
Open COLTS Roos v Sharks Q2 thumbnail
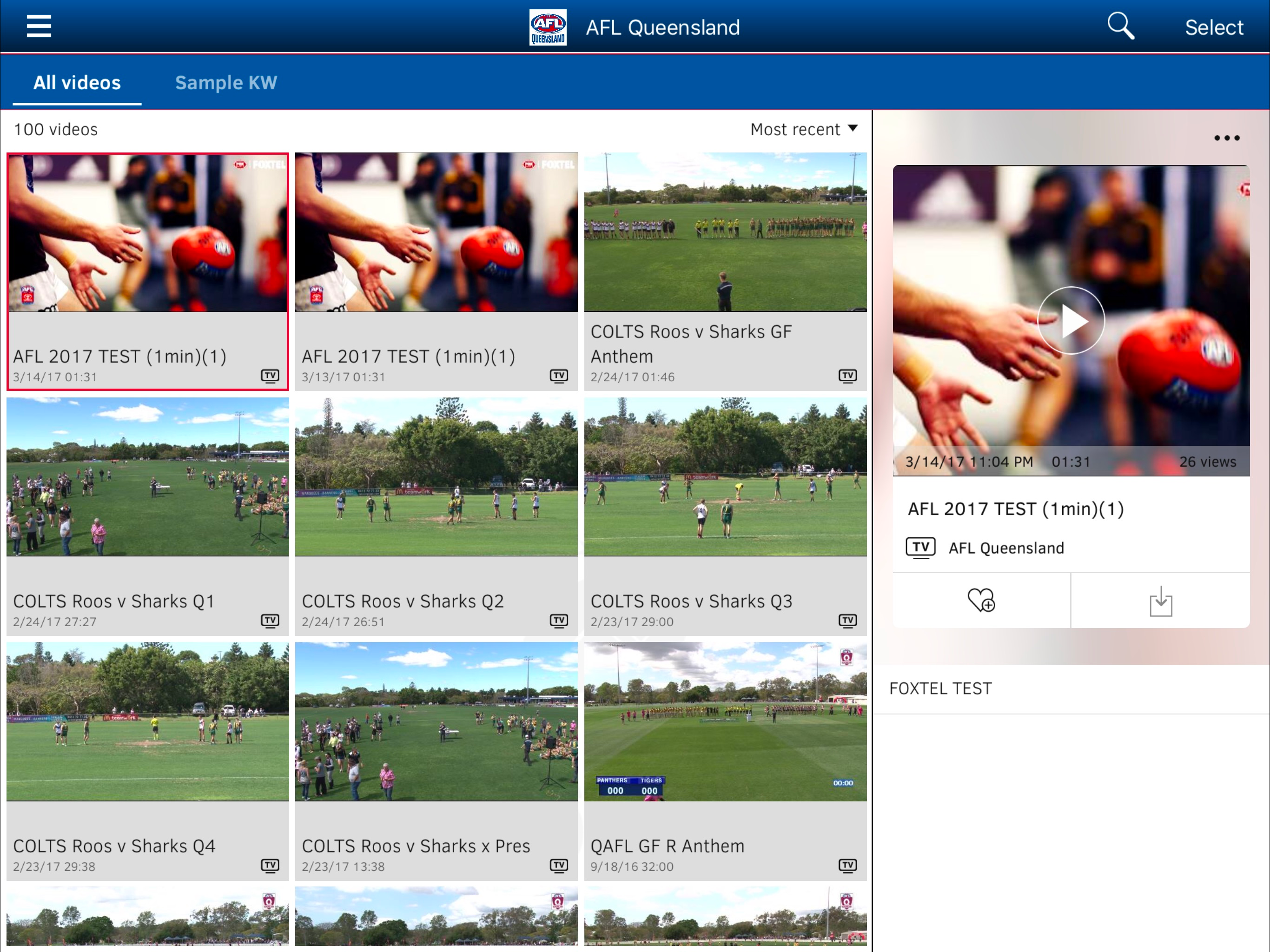(437, 477)
